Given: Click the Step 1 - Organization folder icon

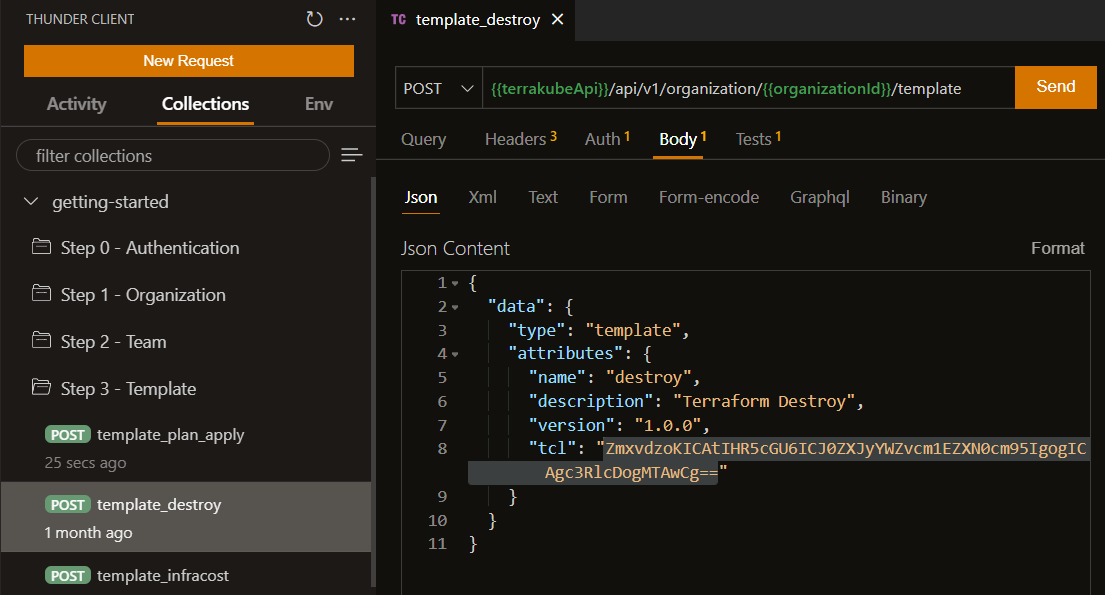Looking at the screenshot, I should click(x=41, y=294).
